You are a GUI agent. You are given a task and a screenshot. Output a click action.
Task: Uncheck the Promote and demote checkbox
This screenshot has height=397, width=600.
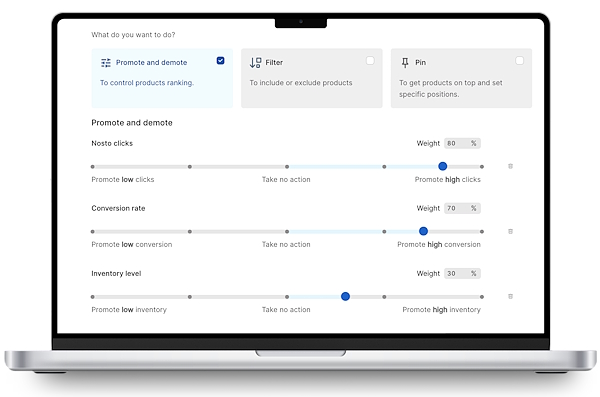point(220,60)
